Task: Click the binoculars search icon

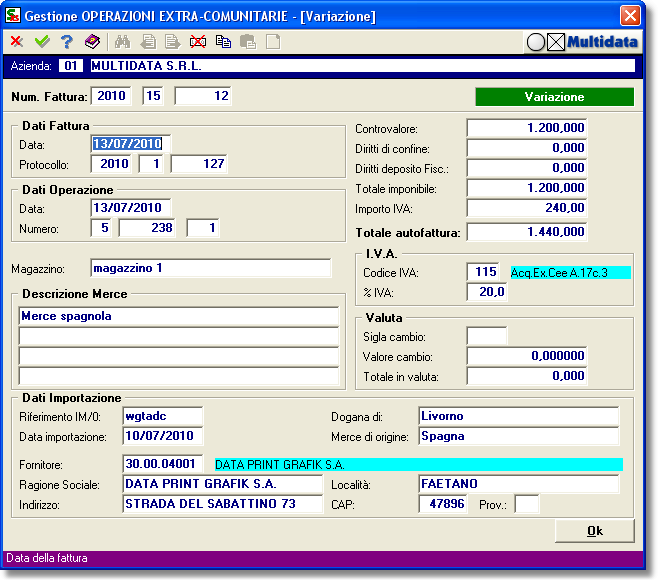Action: [123, 42]
